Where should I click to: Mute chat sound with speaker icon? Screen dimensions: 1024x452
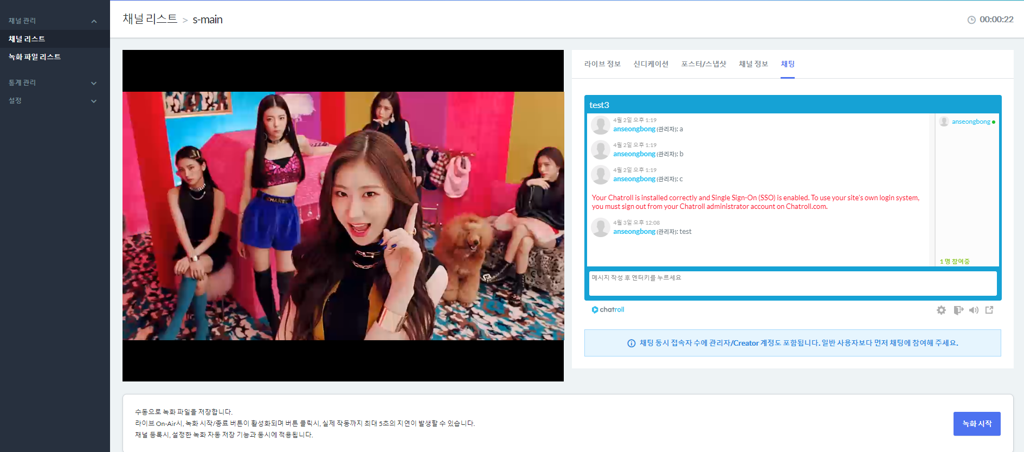pyautogui.click(x=973, y=310)
